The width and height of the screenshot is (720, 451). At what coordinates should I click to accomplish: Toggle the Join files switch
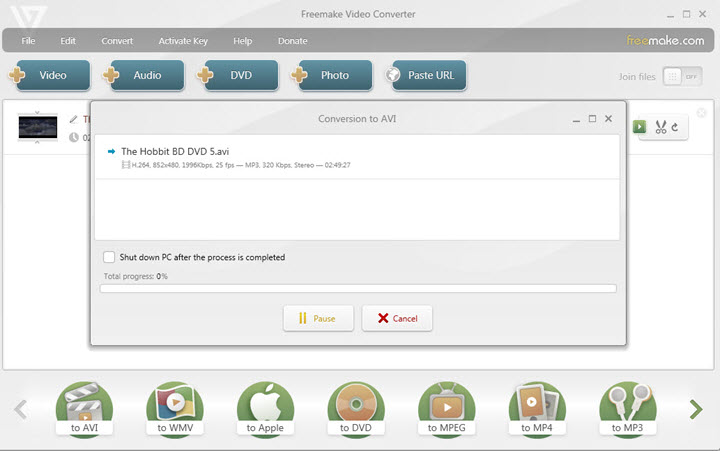[682, 77]
